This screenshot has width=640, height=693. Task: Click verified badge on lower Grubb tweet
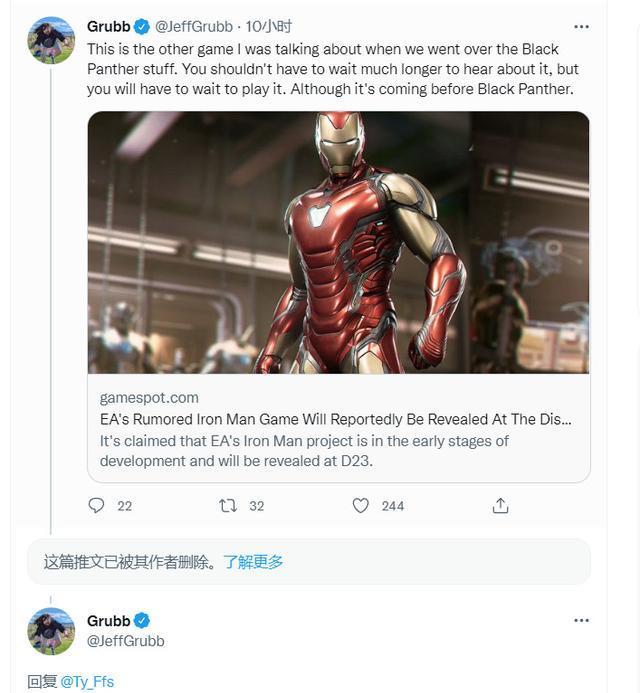click(x=141, y=621)
